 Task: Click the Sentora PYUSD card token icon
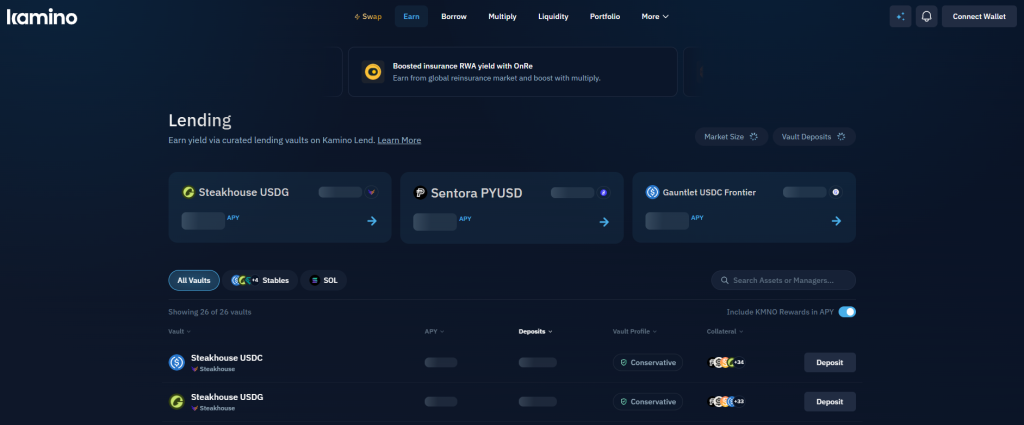pyautogui.click(x=421, y=193)
